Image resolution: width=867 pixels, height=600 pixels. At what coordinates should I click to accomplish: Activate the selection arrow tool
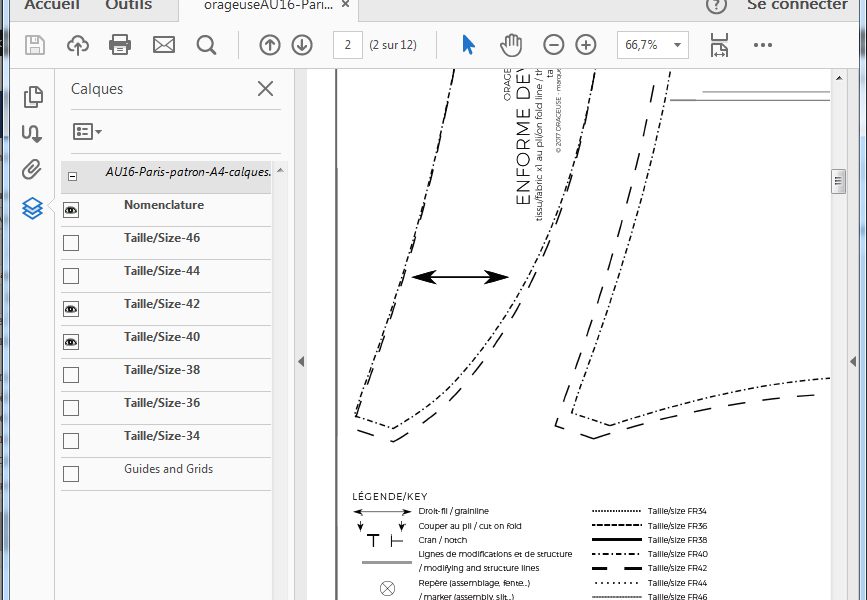pos(468,45)
